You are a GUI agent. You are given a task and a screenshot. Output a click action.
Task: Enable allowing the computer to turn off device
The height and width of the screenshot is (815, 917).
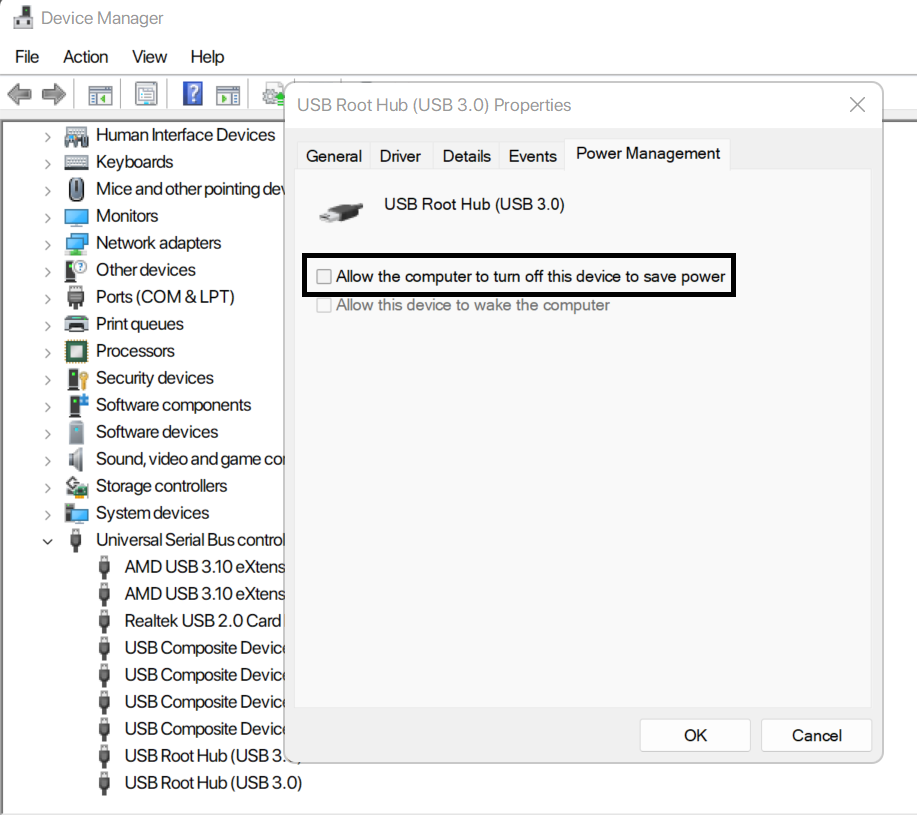point(322,274)
